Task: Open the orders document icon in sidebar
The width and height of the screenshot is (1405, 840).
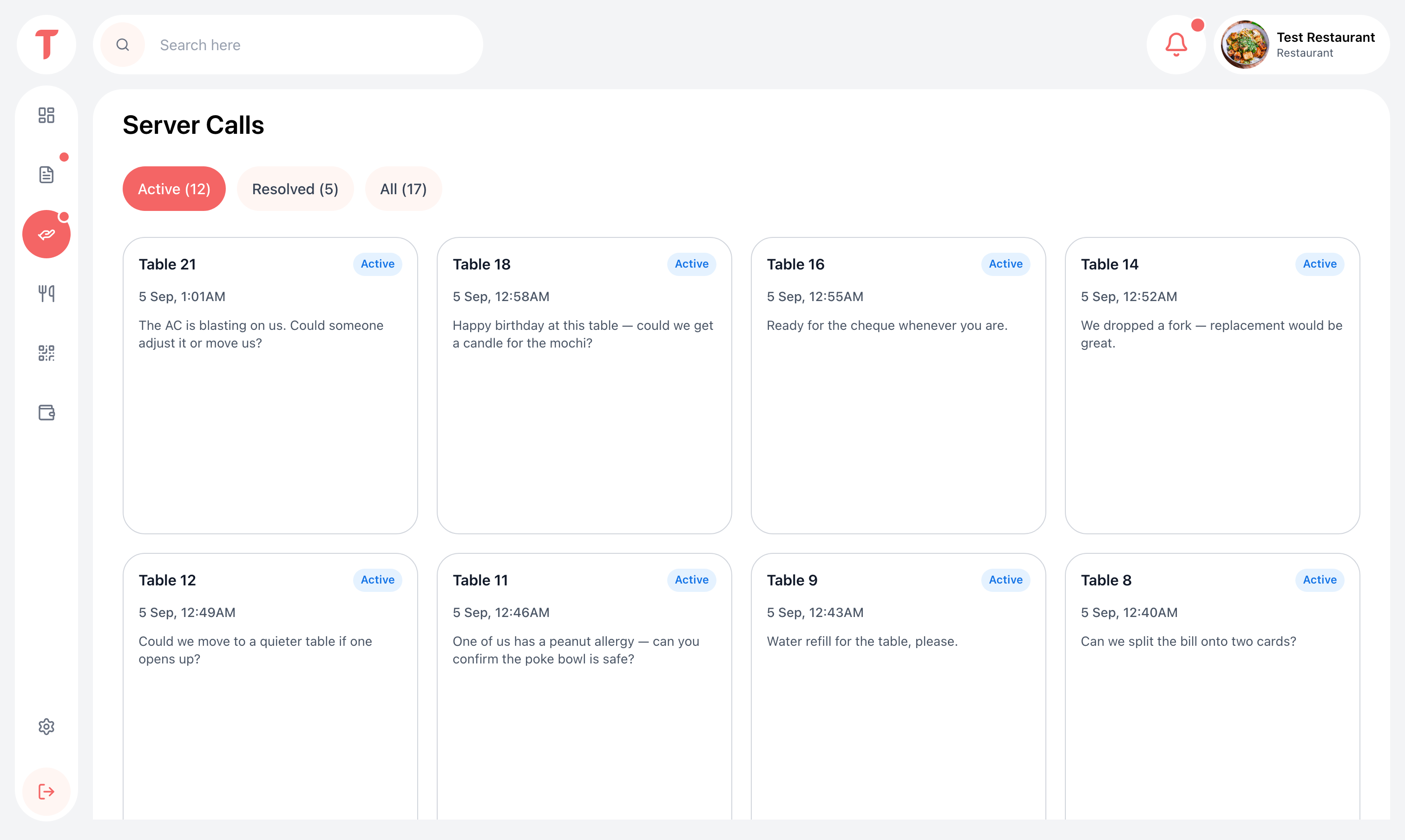Action: (x=46, y=175)
